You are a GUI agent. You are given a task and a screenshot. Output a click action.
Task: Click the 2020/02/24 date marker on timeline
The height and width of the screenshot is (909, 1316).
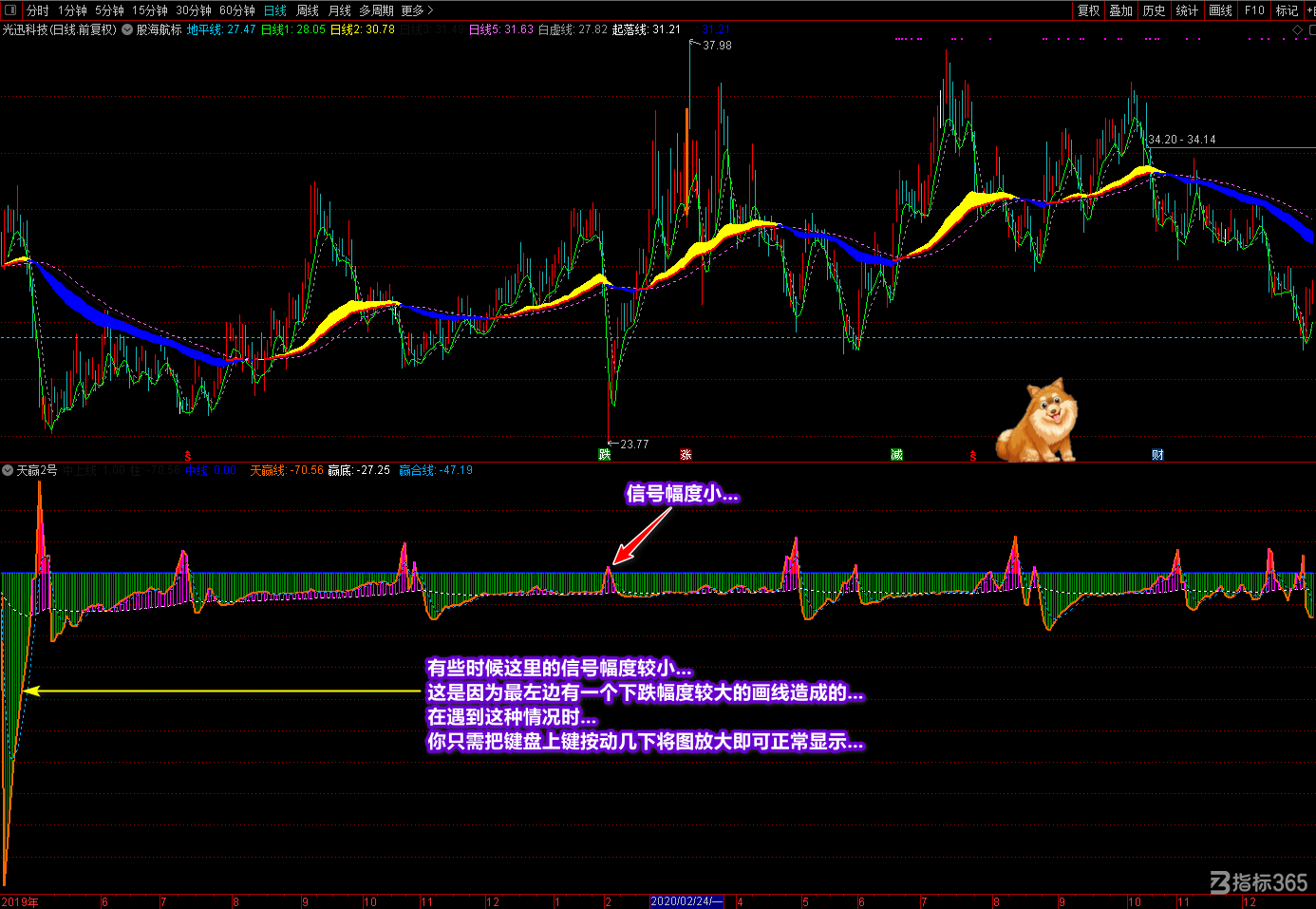coord(686,901)
